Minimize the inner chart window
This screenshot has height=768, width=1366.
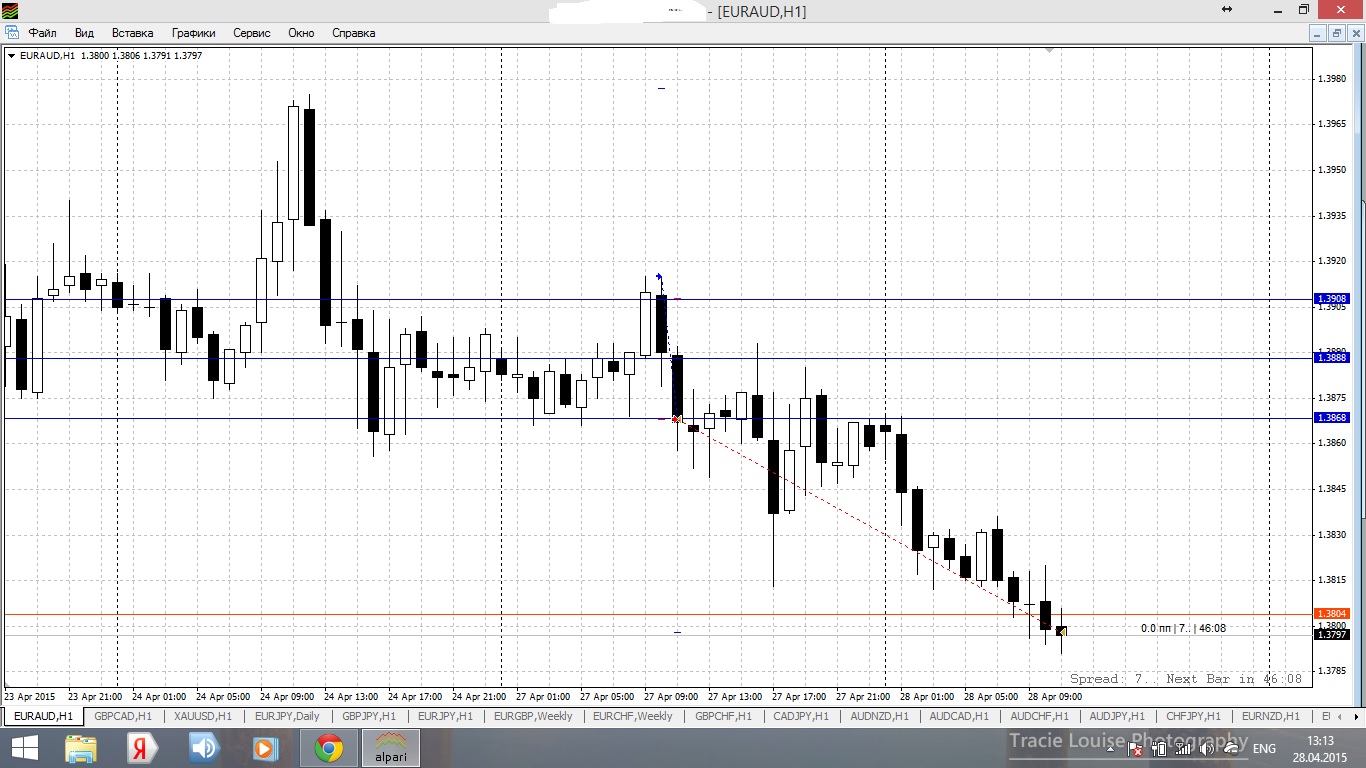pos(1317,33)
